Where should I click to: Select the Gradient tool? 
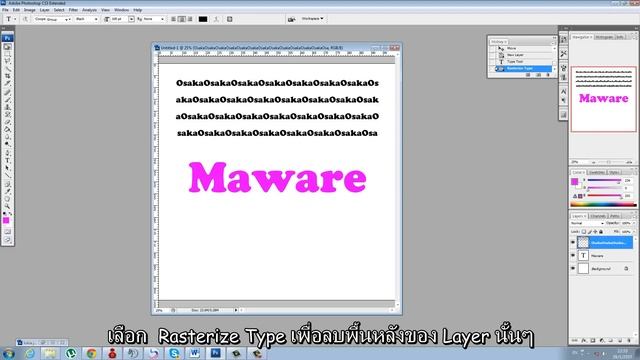(7, 129)
